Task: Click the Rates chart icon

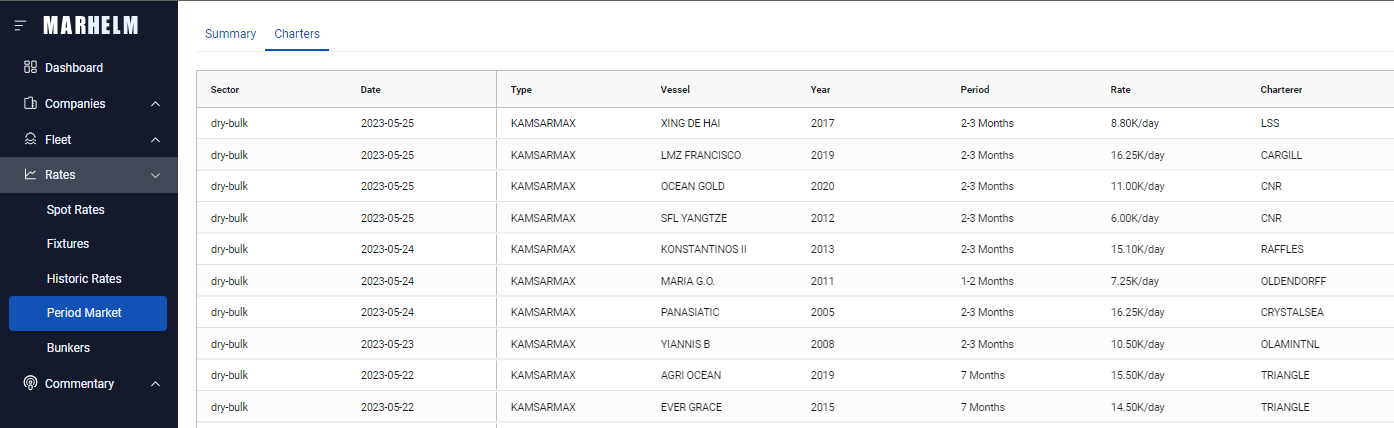Action: 30,175
